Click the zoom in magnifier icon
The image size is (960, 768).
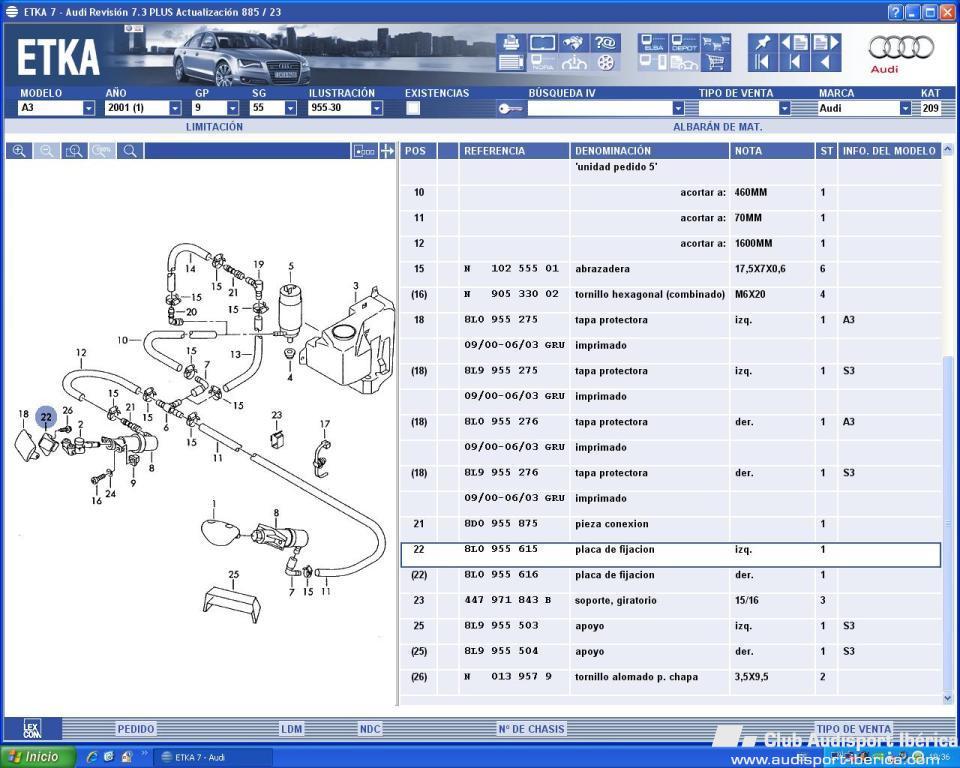coord(19,151)
